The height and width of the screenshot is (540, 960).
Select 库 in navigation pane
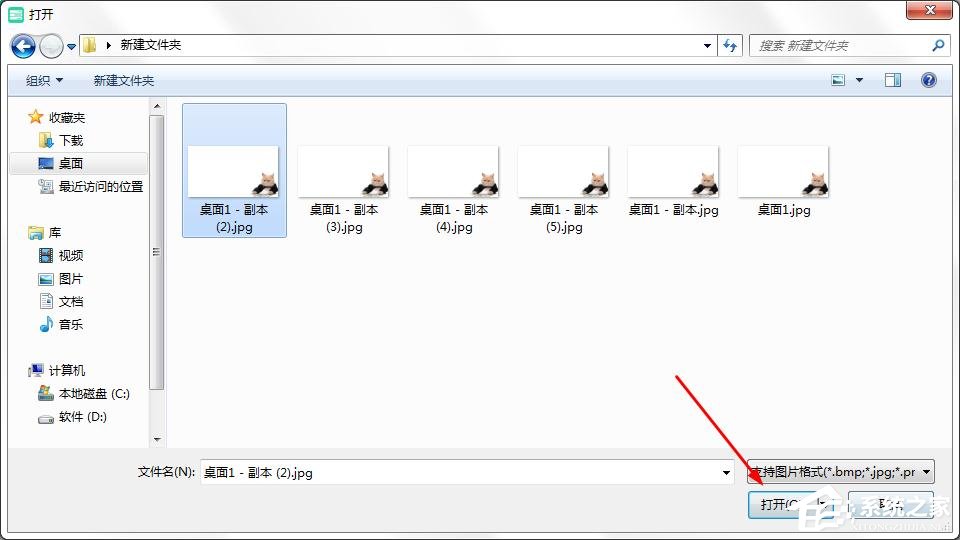55,233
